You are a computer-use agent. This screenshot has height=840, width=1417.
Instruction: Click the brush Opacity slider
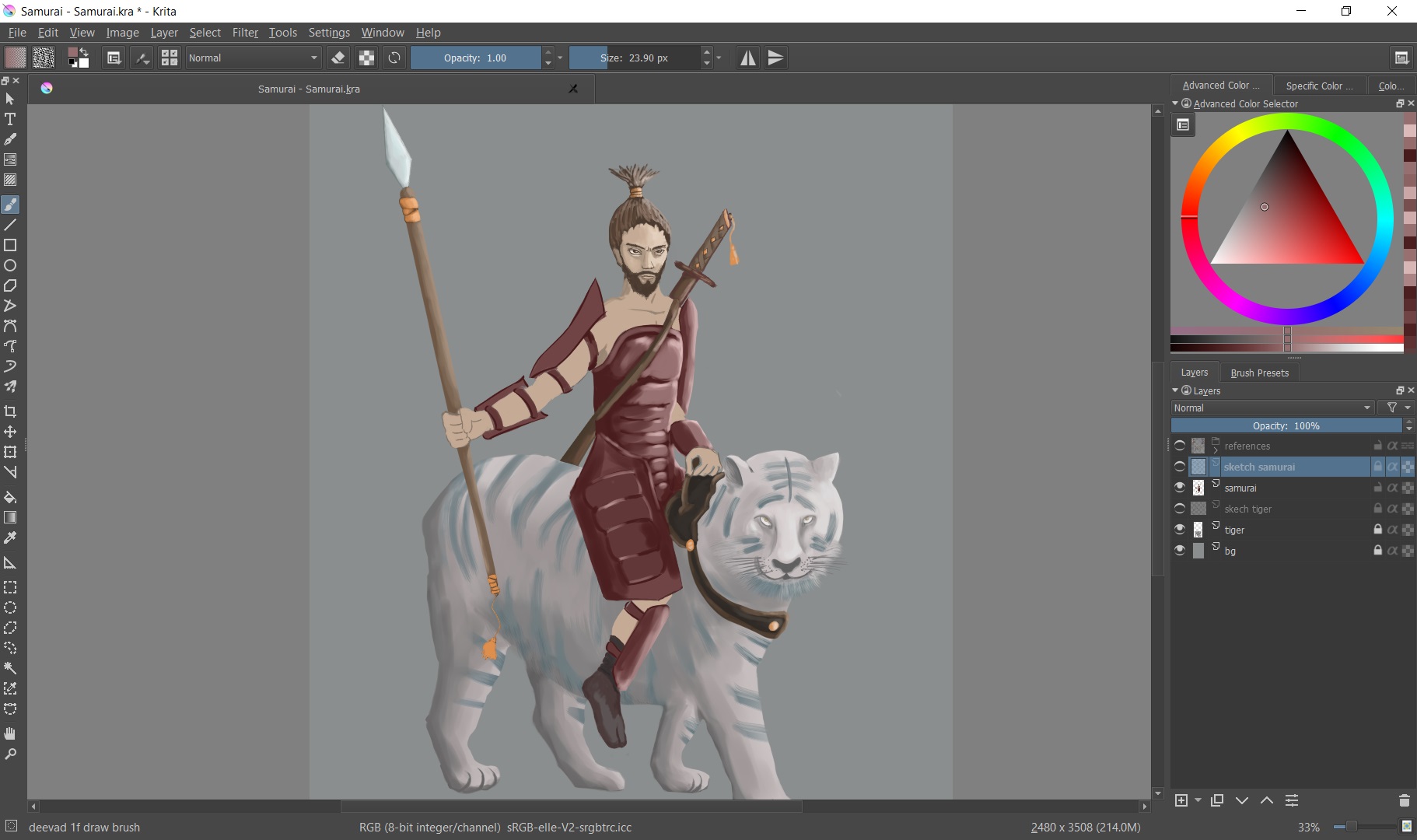click(x=475, y=58)
